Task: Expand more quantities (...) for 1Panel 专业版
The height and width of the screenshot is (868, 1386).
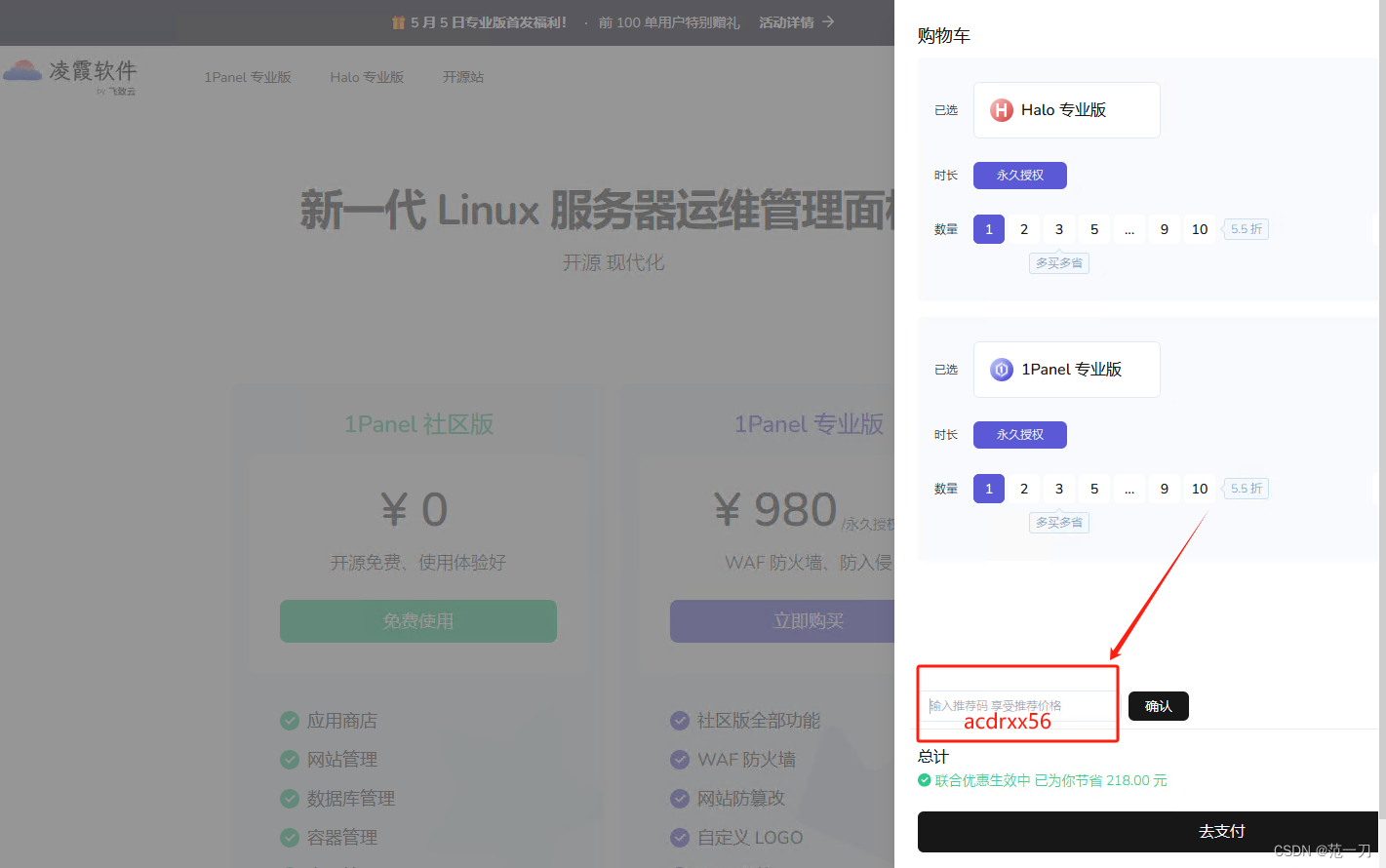Action: [x=1129, y=489]
